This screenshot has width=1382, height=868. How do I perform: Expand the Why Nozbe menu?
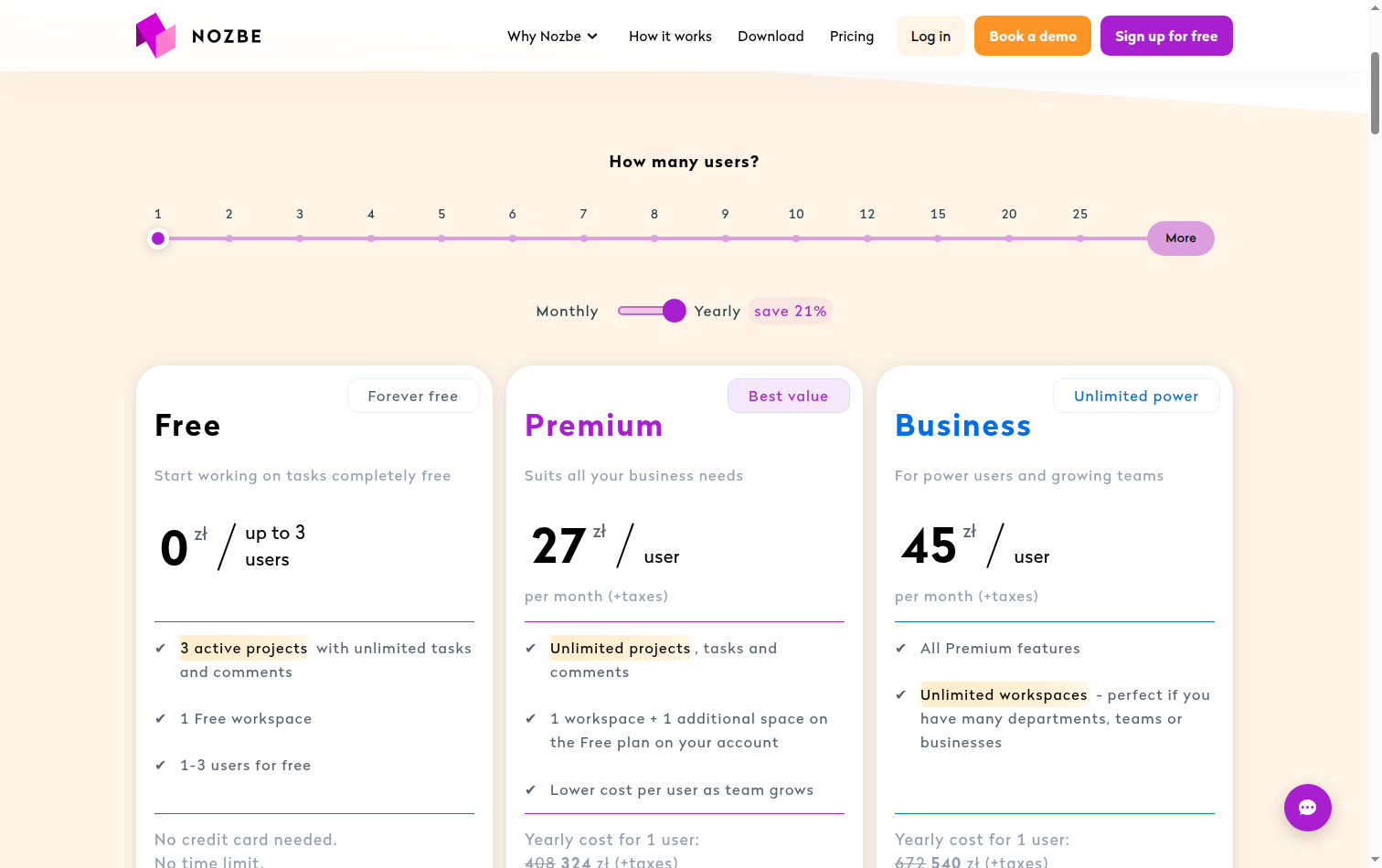coord(553,37)
